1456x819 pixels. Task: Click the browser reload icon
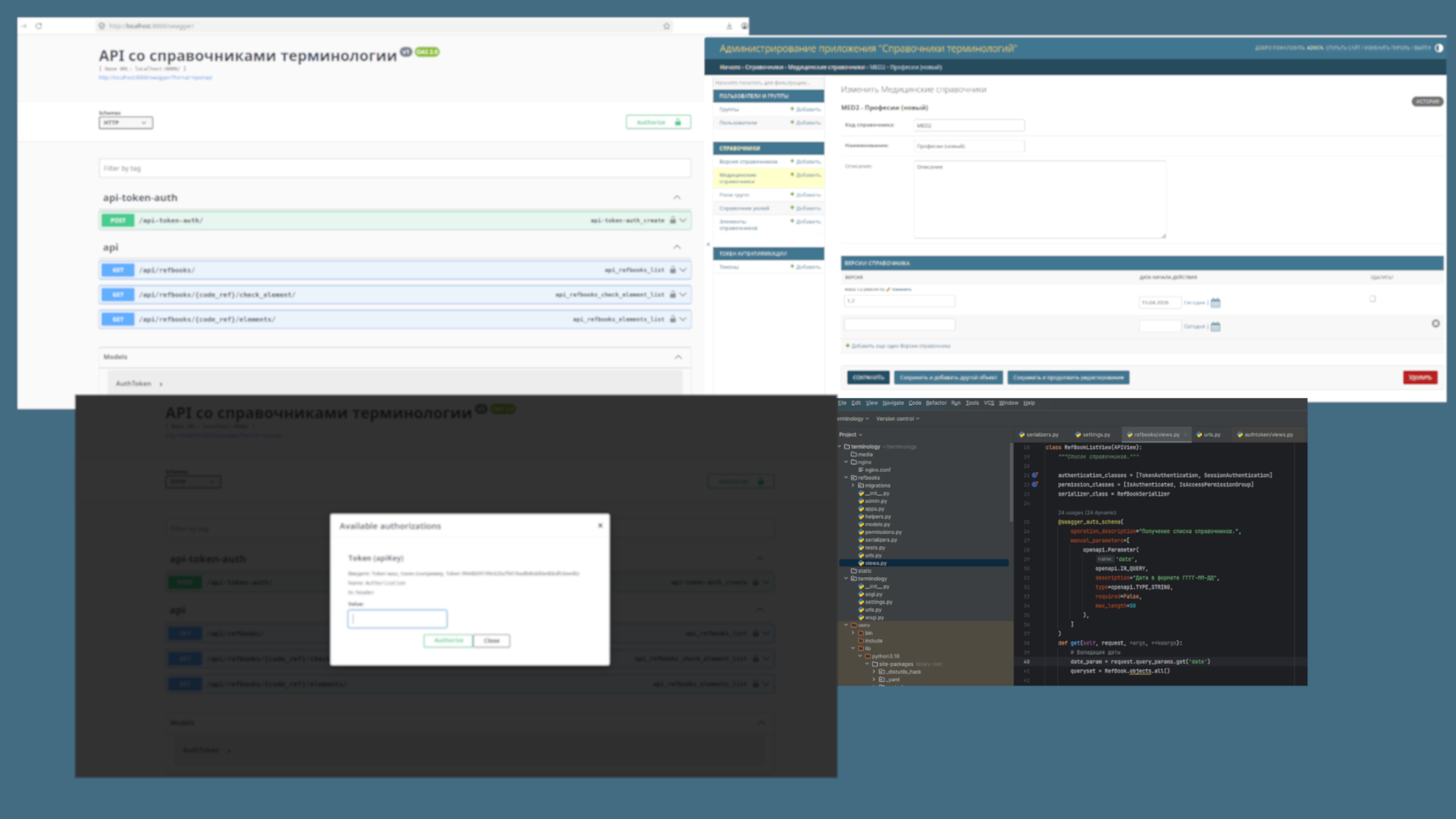(x=39, y=26)
